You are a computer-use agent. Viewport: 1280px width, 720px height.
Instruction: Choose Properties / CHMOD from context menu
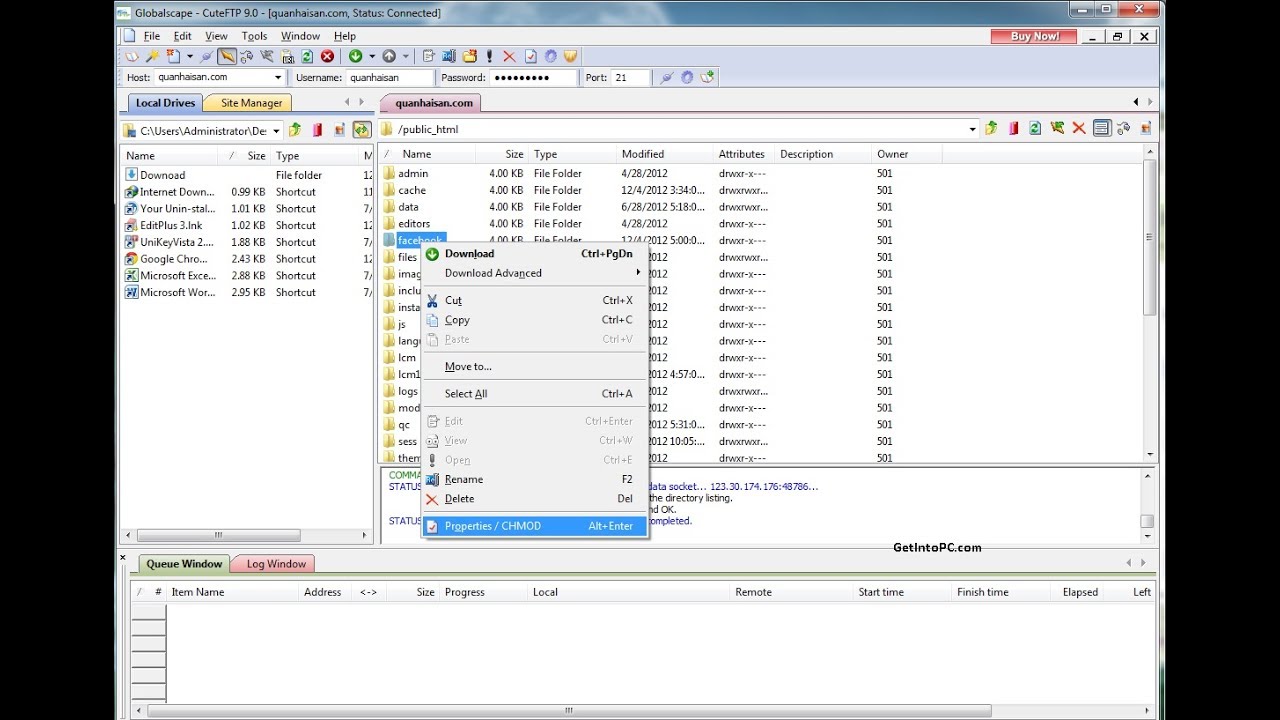[x=535, y=526]
